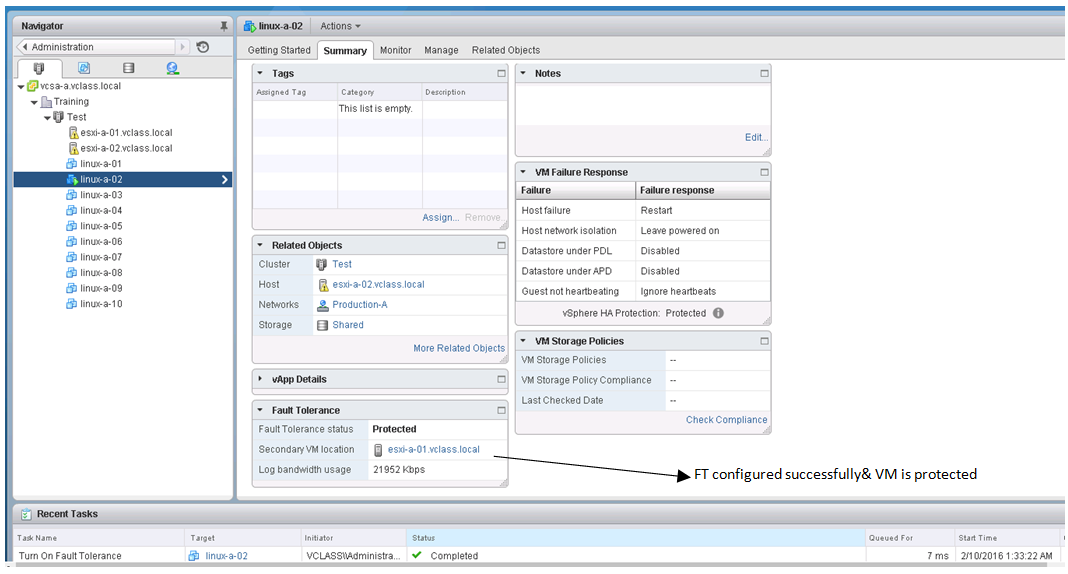Open the Production-A network link
This screenshot has height=574, width=1068.
click(360, 305)
